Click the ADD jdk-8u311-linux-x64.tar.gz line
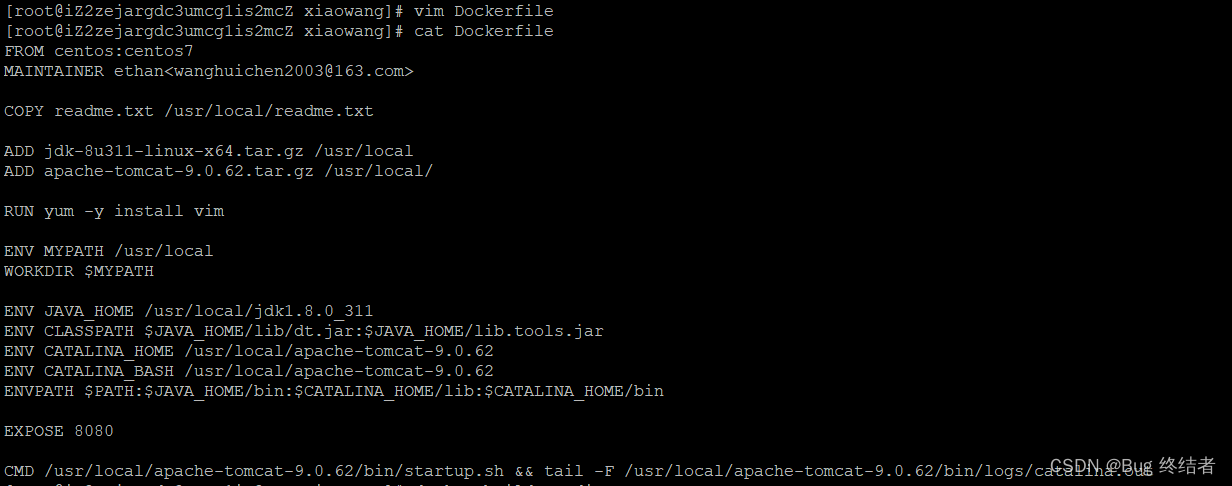 click(x=209, y=151)
